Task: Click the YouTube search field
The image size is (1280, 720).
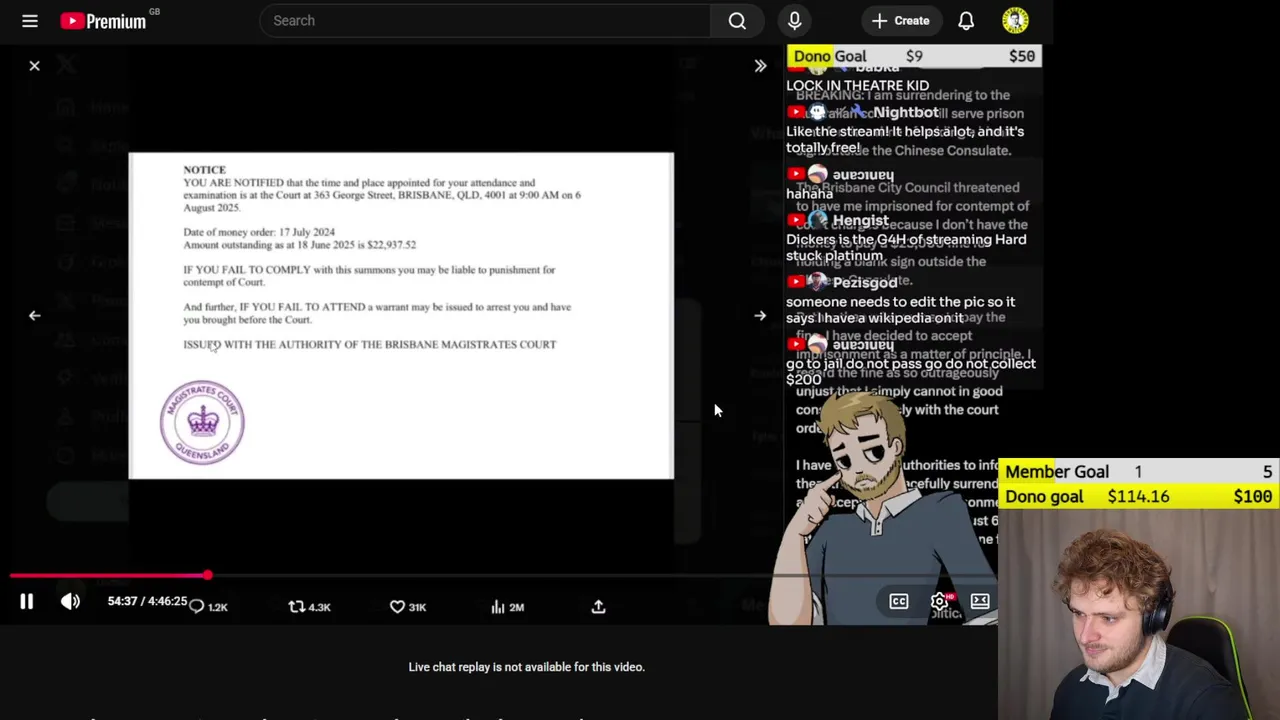Action: point(485,20)
